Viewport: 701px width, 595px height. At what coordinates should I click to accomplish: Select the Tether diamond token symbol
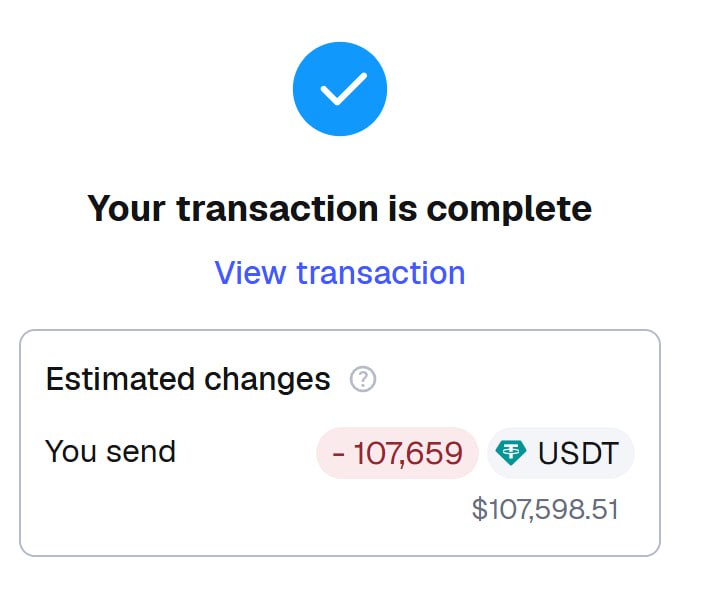(x=512, y=453)
